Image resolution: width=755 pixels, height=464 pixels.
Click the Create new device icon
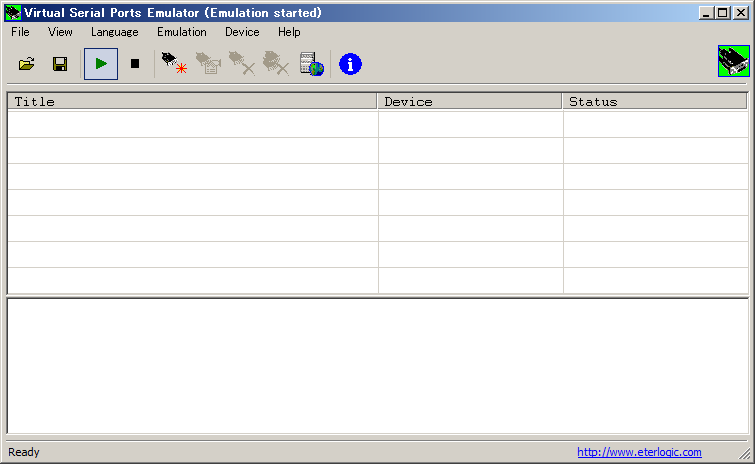click(174, 64)
